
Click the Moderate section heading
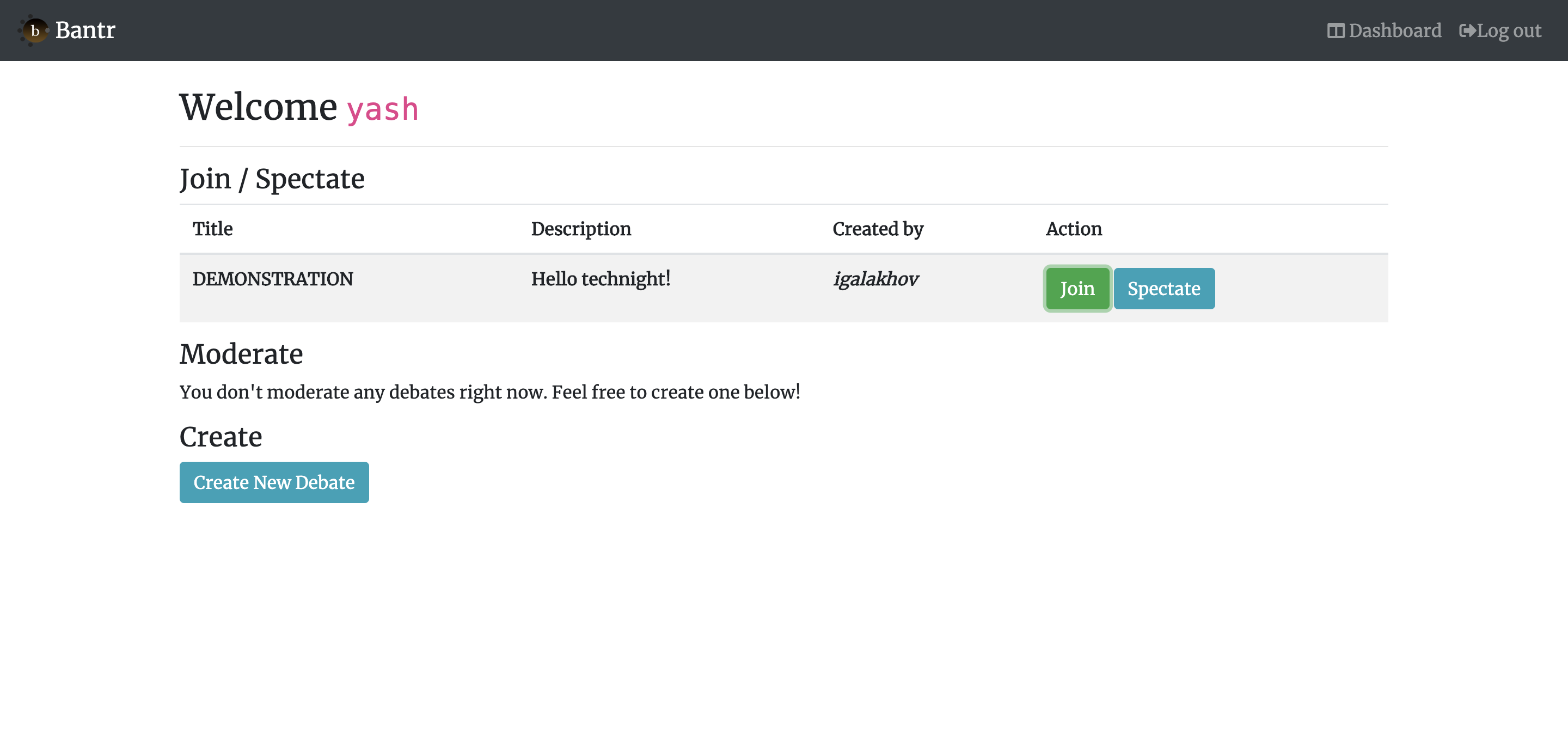click(241, 354)
